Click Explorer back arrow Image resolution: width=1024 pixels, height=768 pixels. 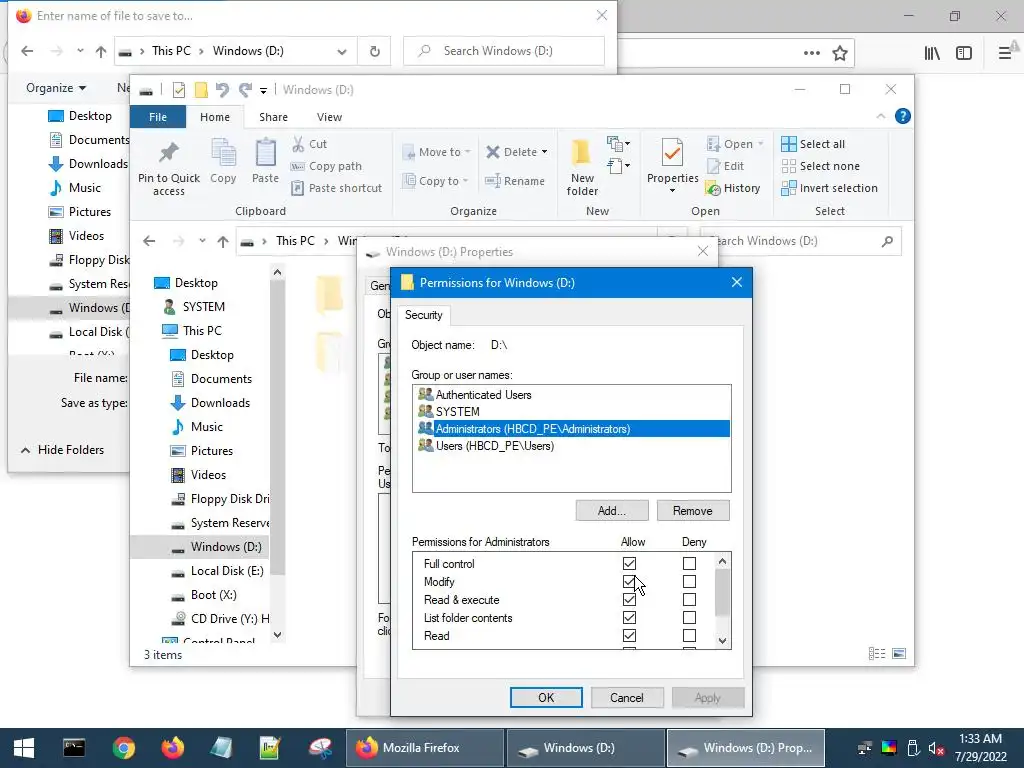pyautogui.click(x=149, y=241)
